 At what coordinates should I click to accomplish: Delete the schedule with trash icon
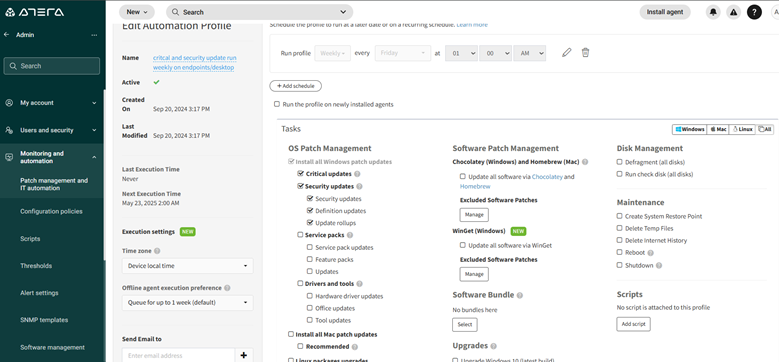[585, 53]
